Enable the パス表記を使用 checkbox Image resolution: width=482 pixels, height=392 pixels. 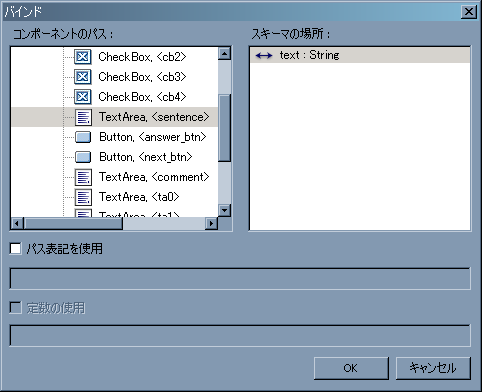click(x=15, y=249)
